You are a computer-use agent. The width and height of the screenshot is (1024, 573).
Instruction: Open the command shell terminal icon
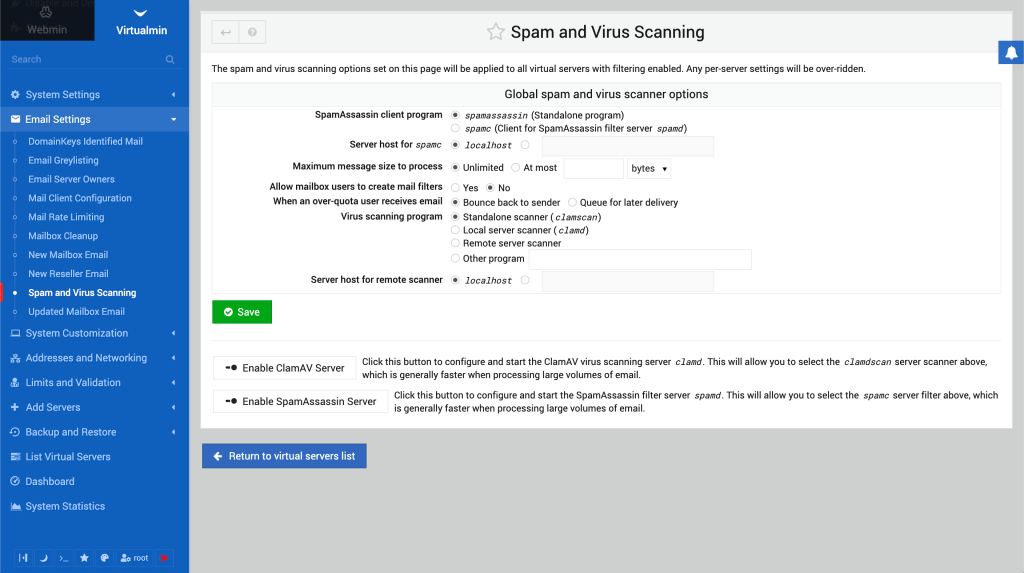[63, 557]
